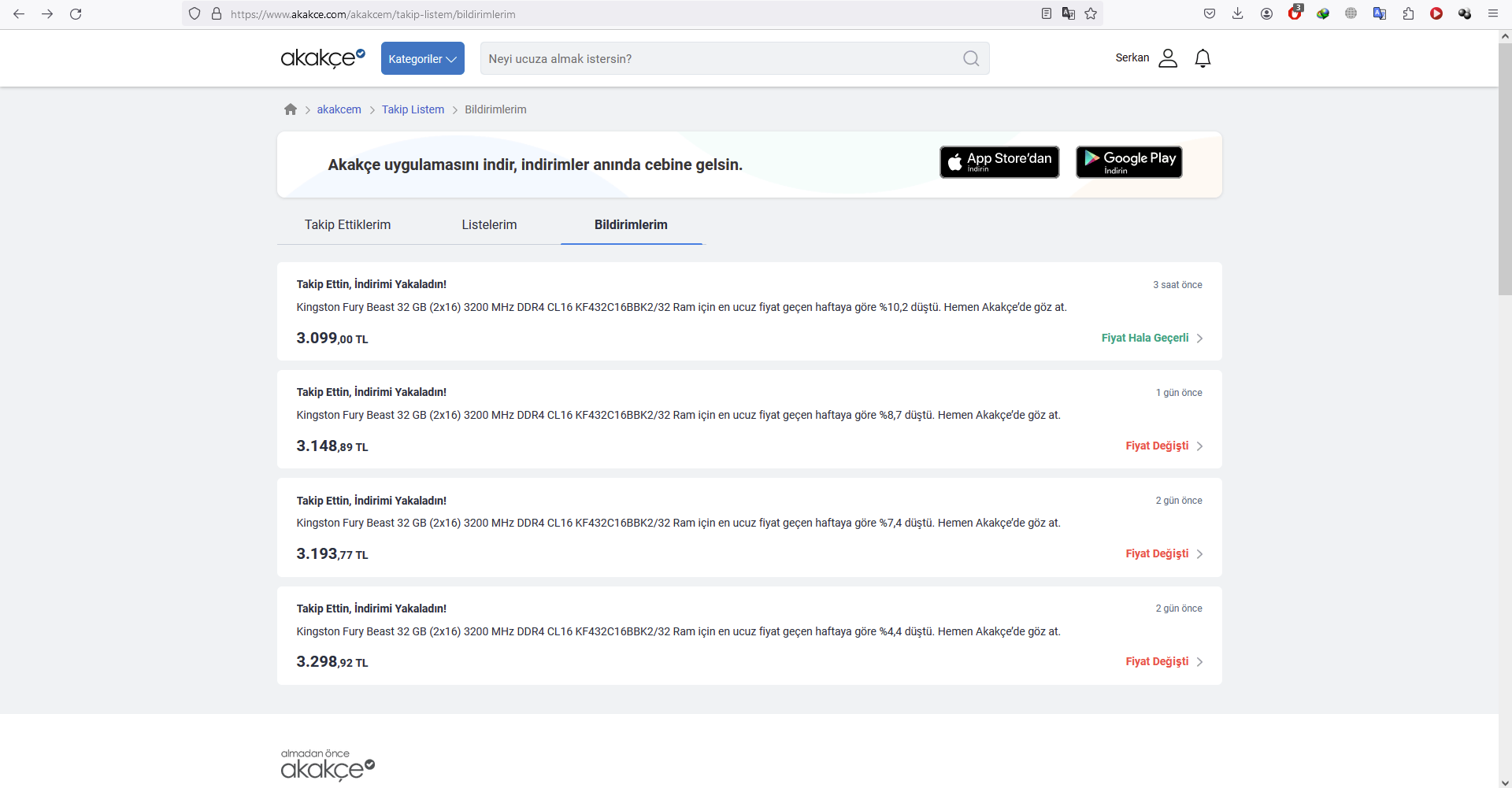Open the akakcem breadcrumb link

point(339,109)
